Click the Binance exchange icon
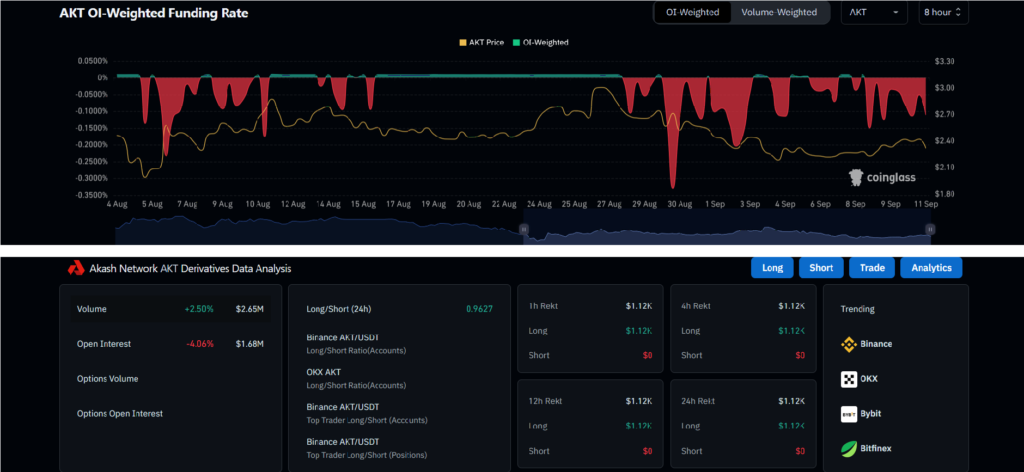Screen dimensions: 1024x472 pyautogui.click(x=848, y=344)
